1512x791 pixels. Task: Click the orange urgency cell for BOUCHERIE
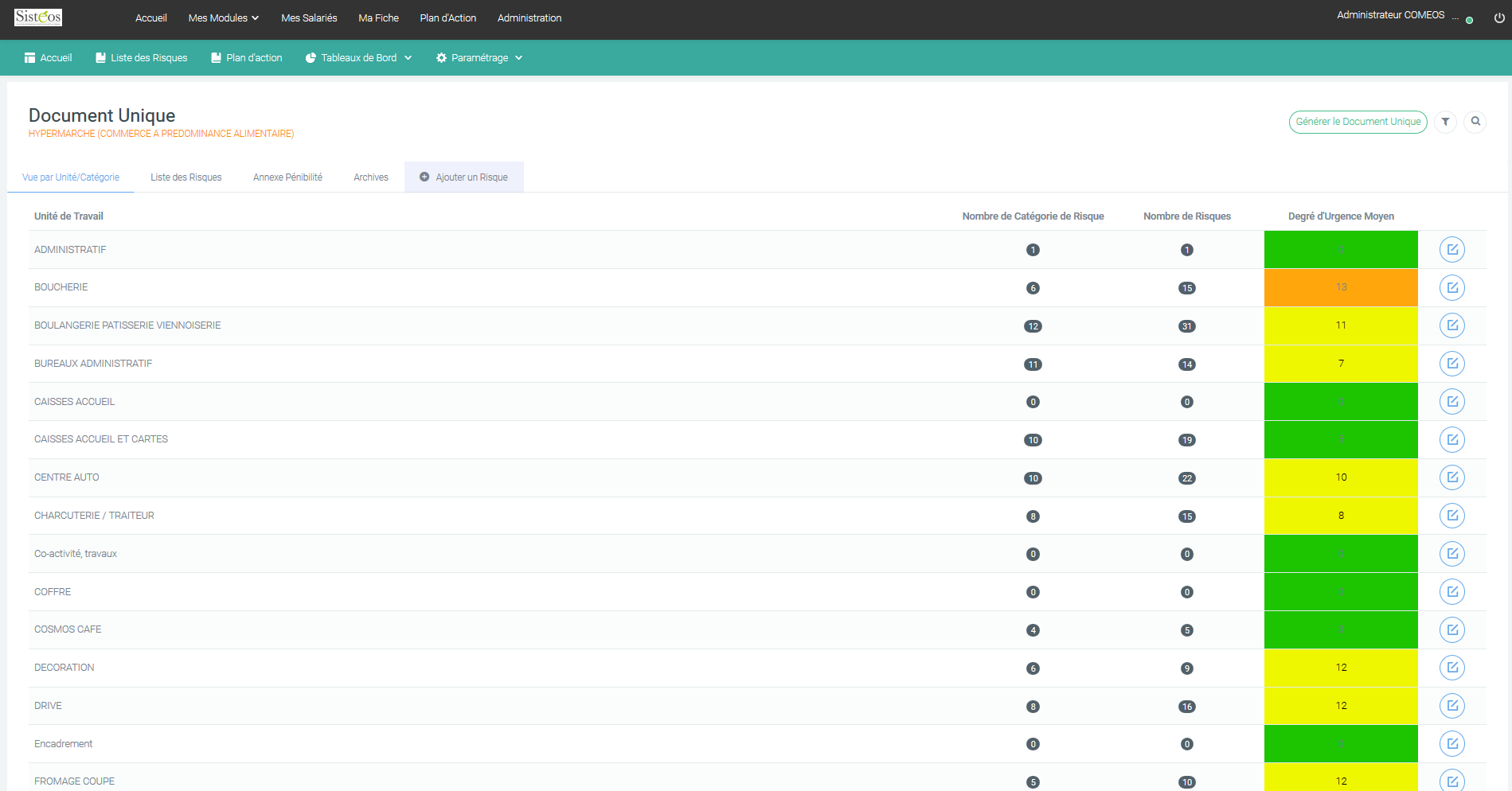pyautogui.click(x=1341, y=287)
